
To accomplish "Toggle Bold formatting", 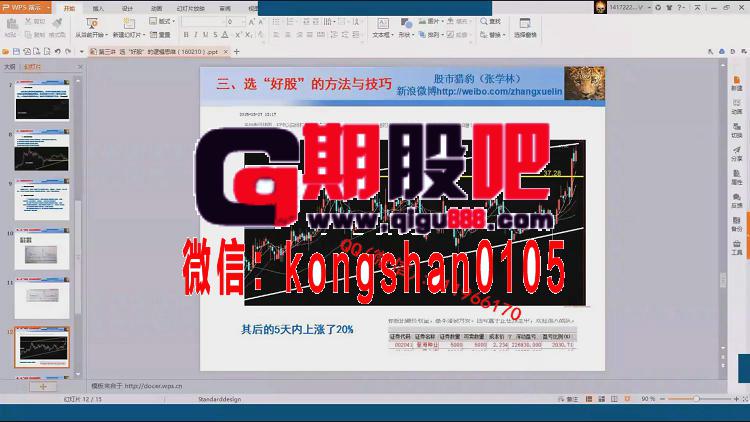I will [x=186, y=35].
